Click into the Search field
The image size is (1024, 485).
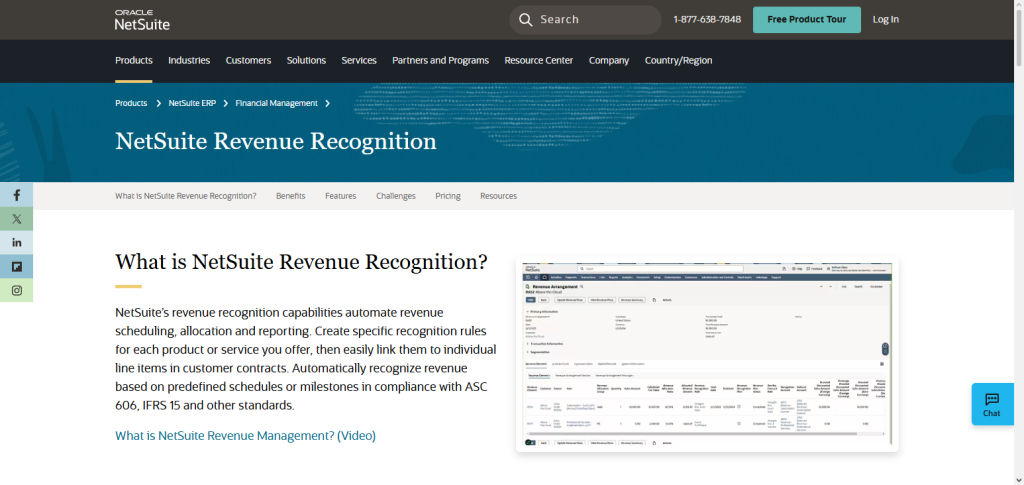pos(585,20)
